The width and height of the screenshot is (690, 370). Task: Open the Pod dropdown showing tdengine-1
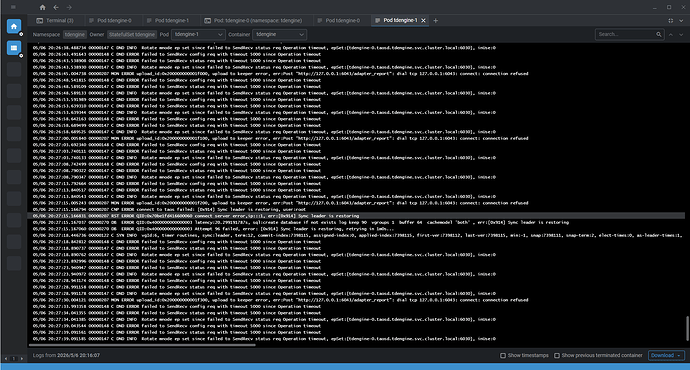(x=198, y=34)
